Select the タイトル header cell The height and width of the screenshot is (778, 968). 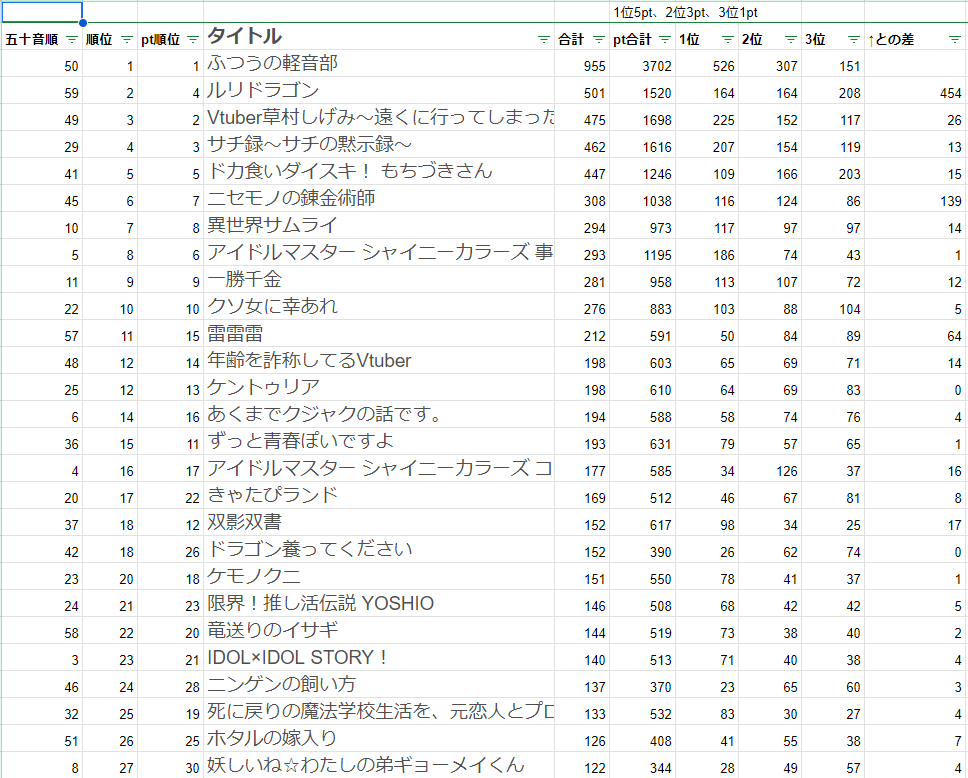[x=378, y=36]
